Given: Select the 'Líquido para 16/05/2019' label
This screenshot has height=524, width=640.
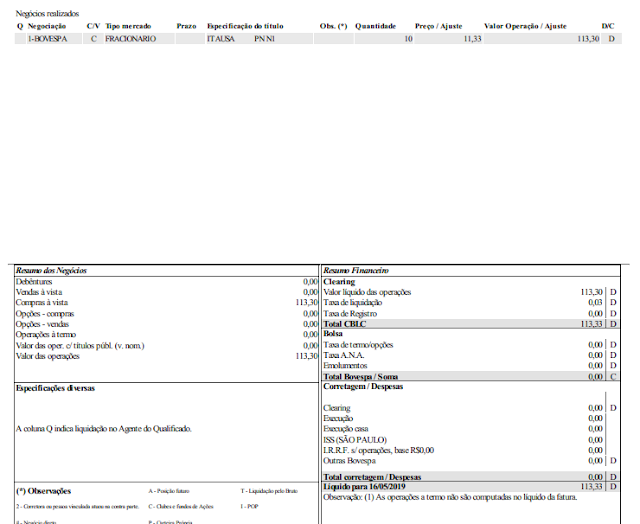Looking at the screenshot, I should click(x=364, y=487).
